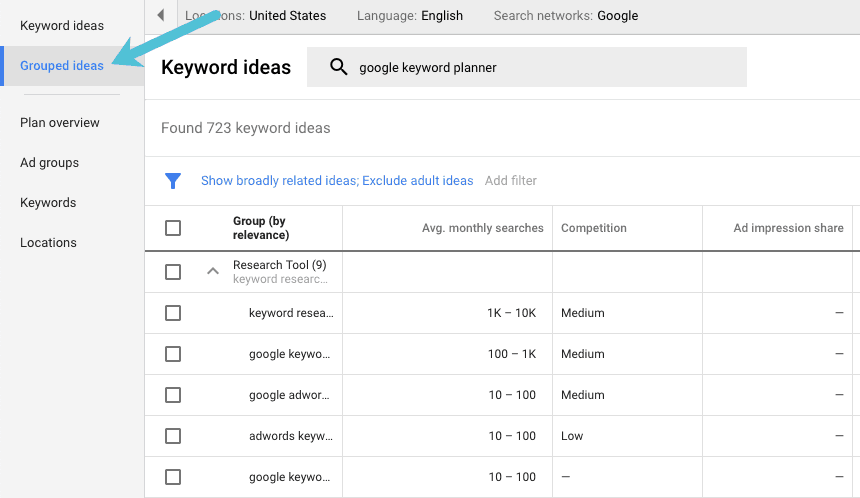Open Locations in the left sidebar
Image resolution: width=860 pixels, height=498 pixels.
click(x=48, y=243)
